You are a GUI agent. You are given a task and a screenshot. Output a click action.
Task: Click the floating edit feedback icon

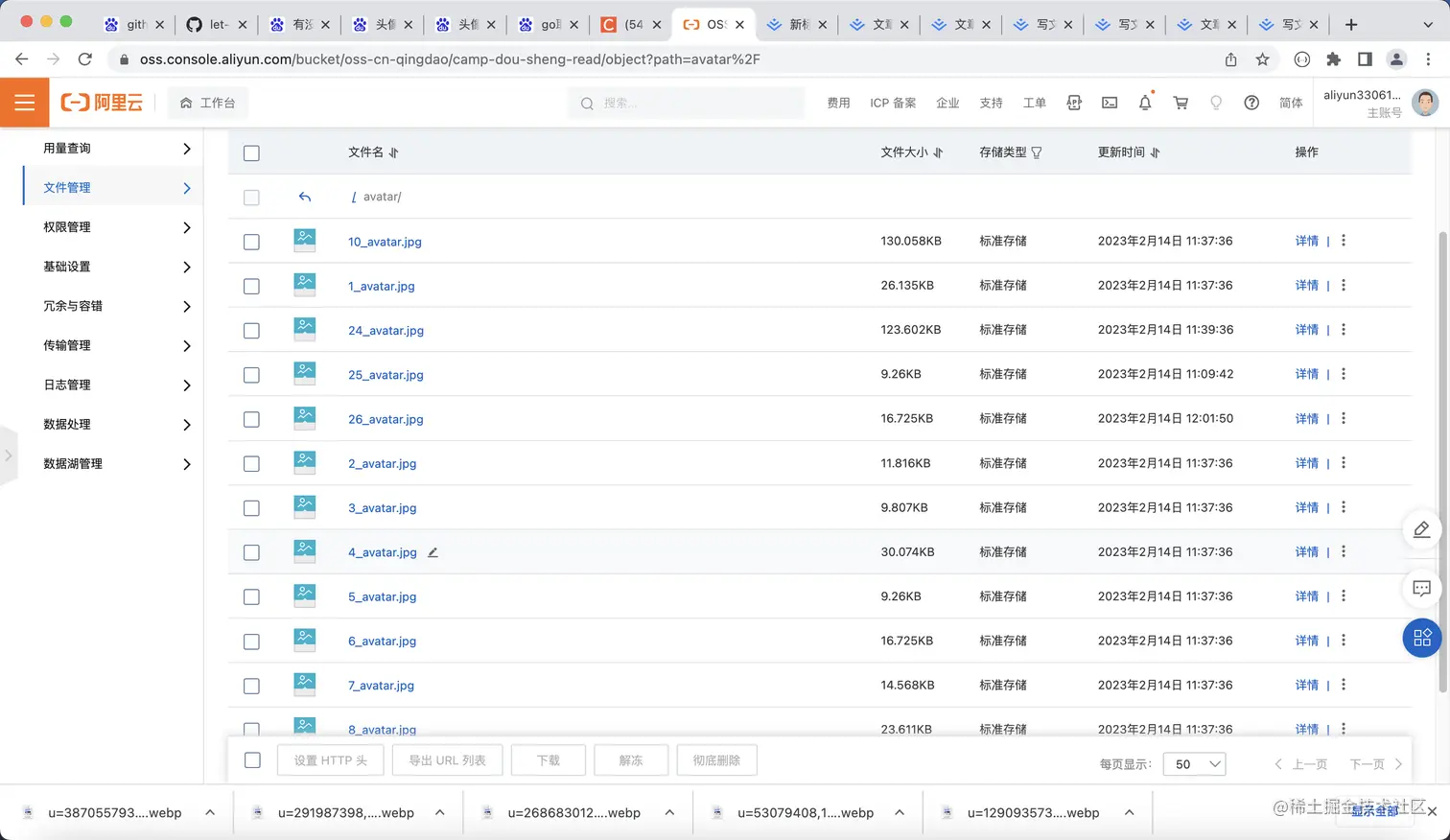pos(1422,529)
